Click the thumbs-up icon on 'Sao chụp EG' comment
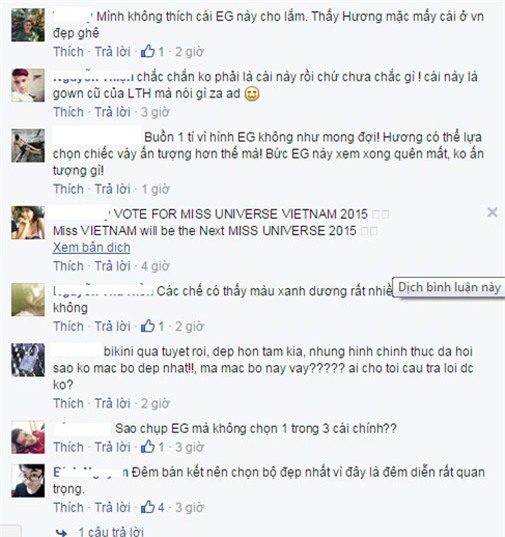The width and height of the screenshot is (505, 537). pos(148,447)
